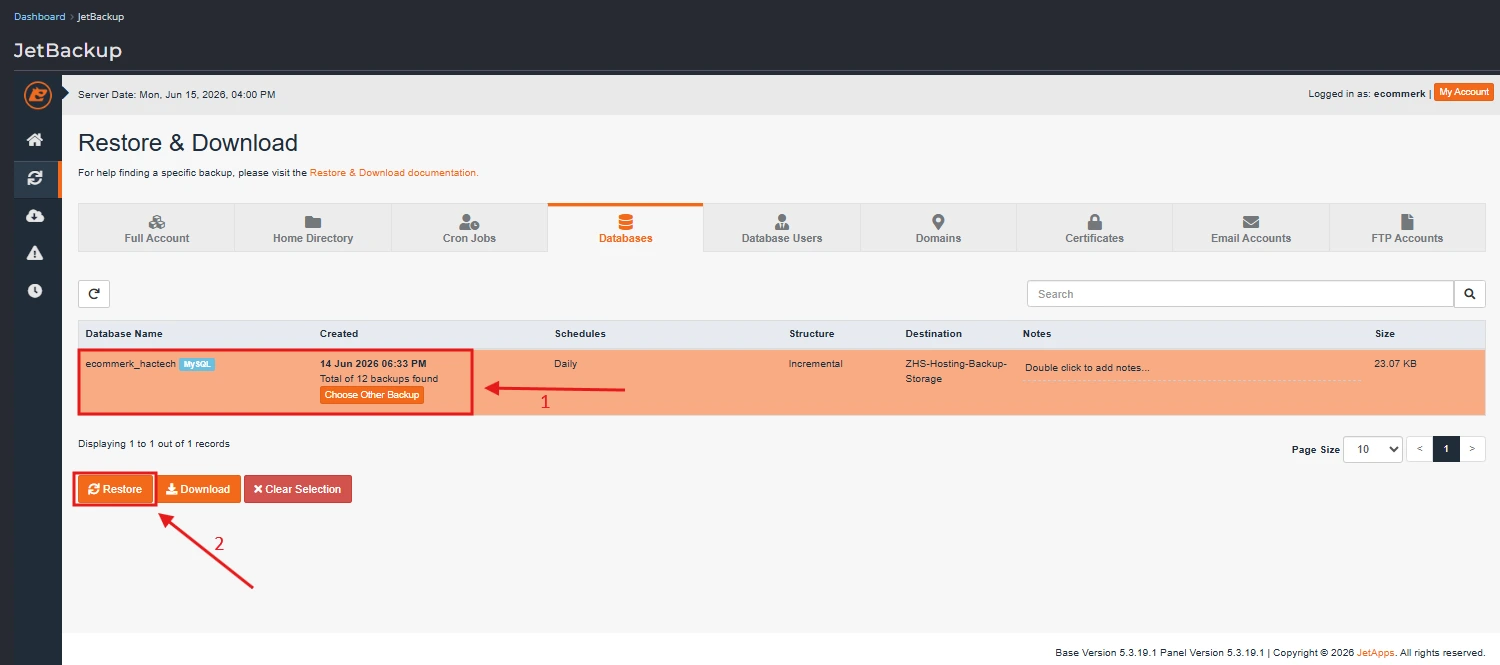Open the Certificates tab

1094,228
